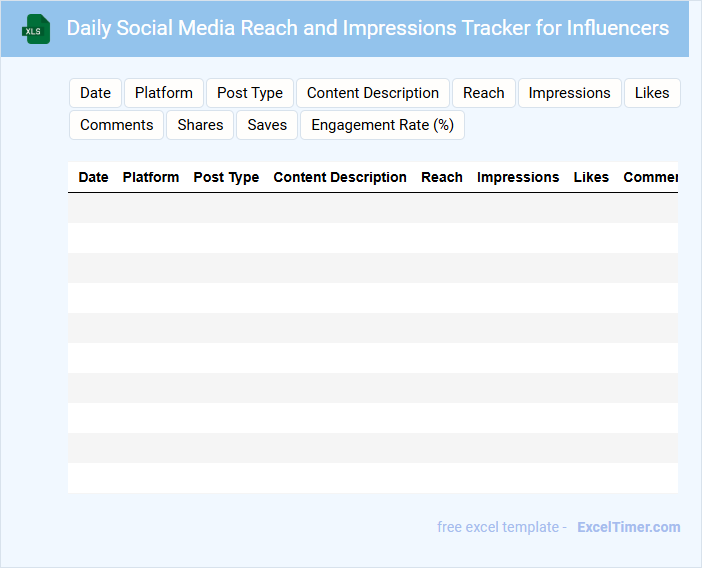The height and width of the screenshot is (568, 702).
Task: Open the ExcelTimer.com link
Action: click(628, 527)
